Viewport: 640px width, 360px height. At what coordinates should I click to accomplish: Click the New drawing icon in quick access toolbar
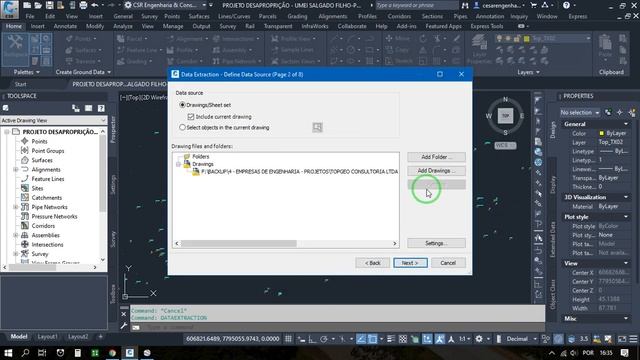(27, 5)
